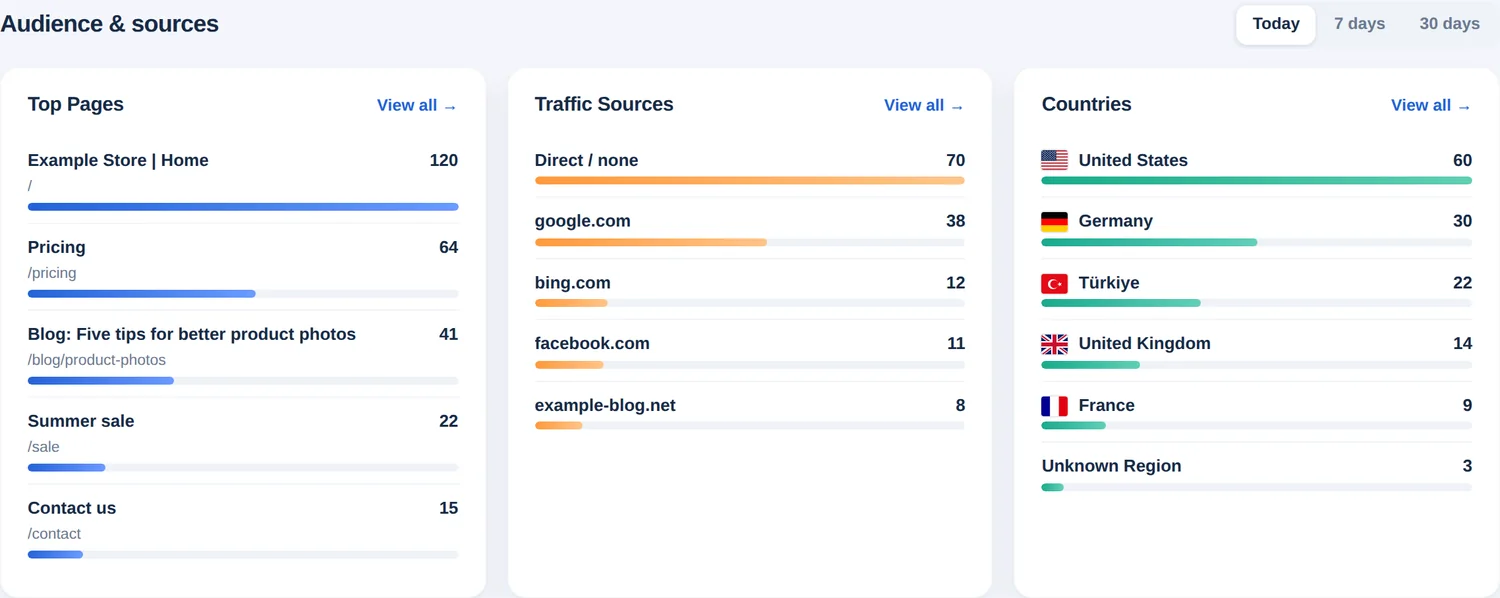Select the bing.com traffic source

pos(573,283)
